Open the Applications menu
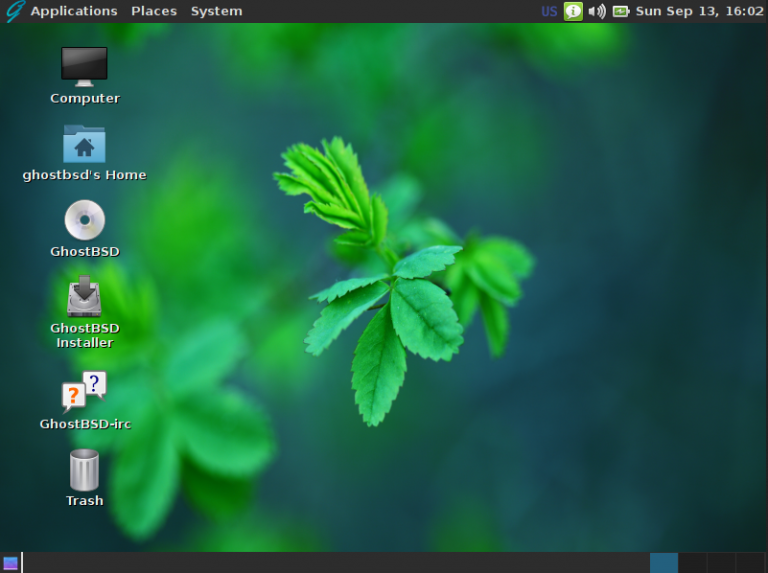This screenshot has height=573, width=768. pyautogui.click(x=73, y=11)
